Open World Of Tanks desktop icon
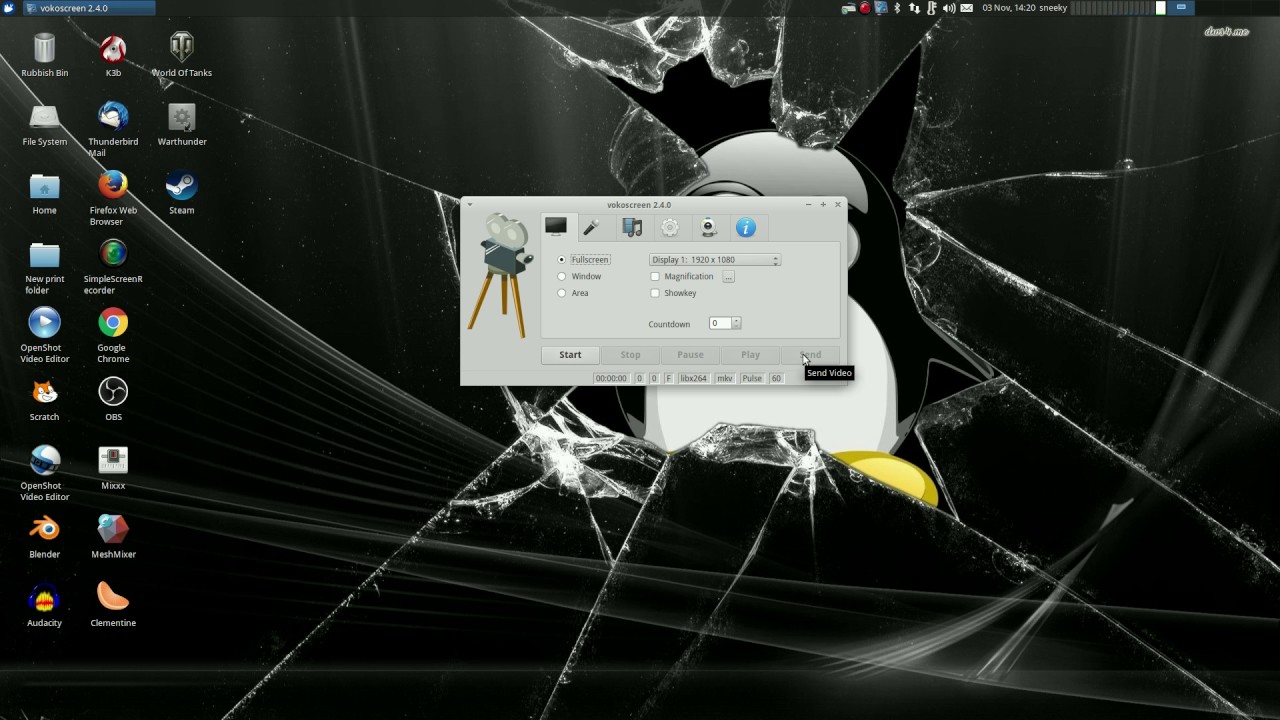The image size is (1280, 720). click(x=181, y=55)
